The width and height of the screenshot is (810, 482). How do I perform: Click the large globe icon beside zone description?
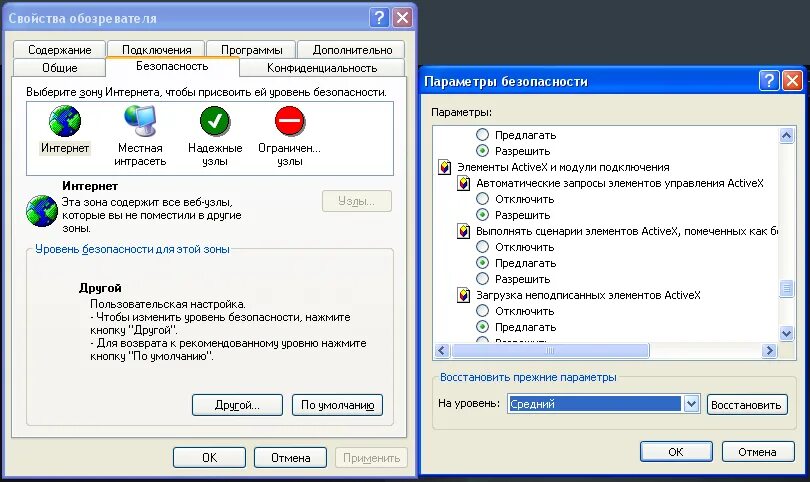tap(42, 211)
